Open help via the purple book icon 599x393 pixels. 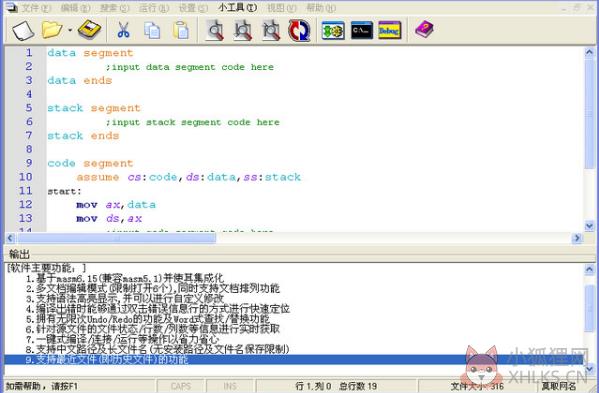pos(424,29)
